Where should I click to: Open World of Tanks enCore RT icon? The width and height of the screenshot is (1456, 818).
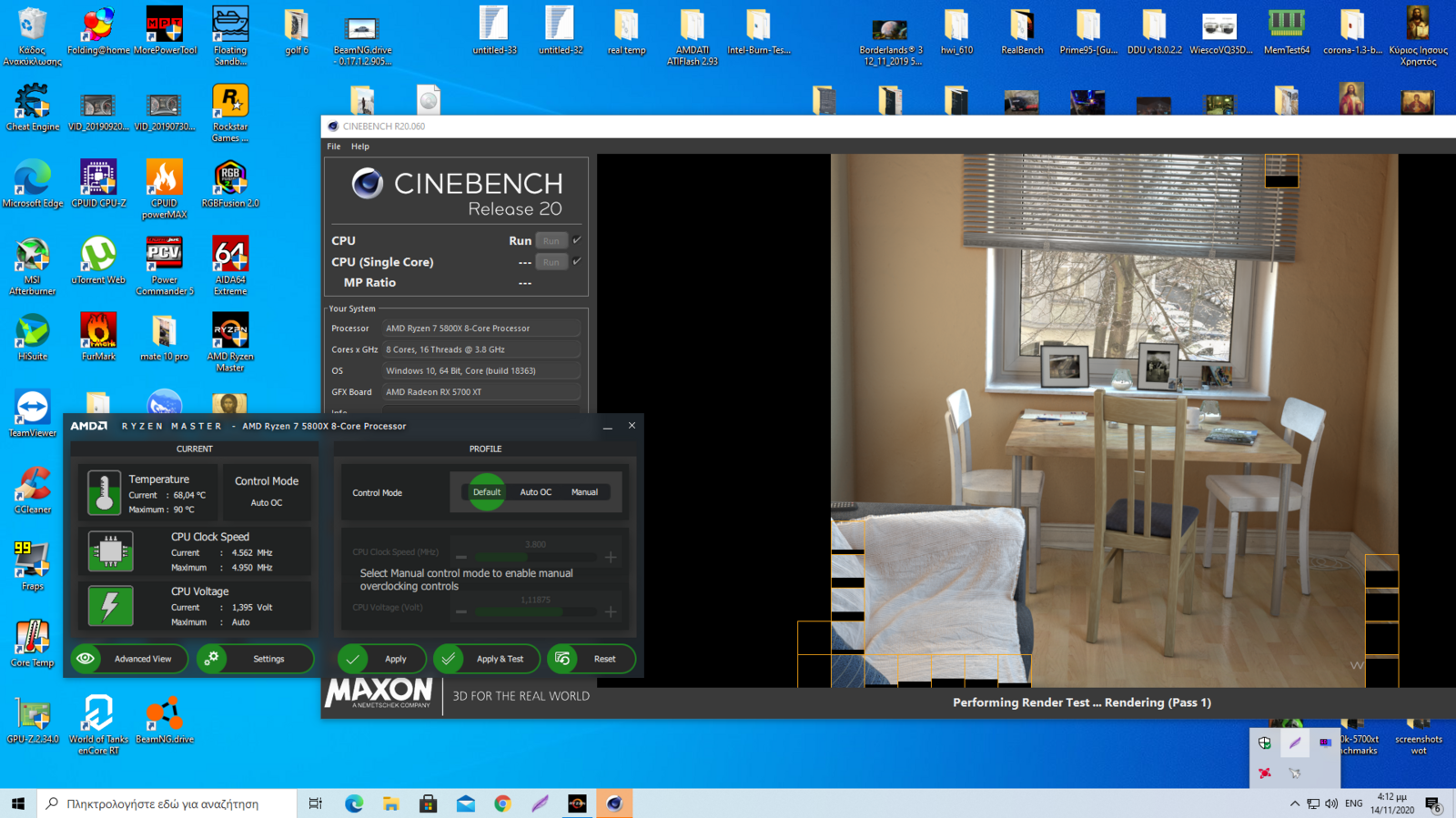coord(98,724)
